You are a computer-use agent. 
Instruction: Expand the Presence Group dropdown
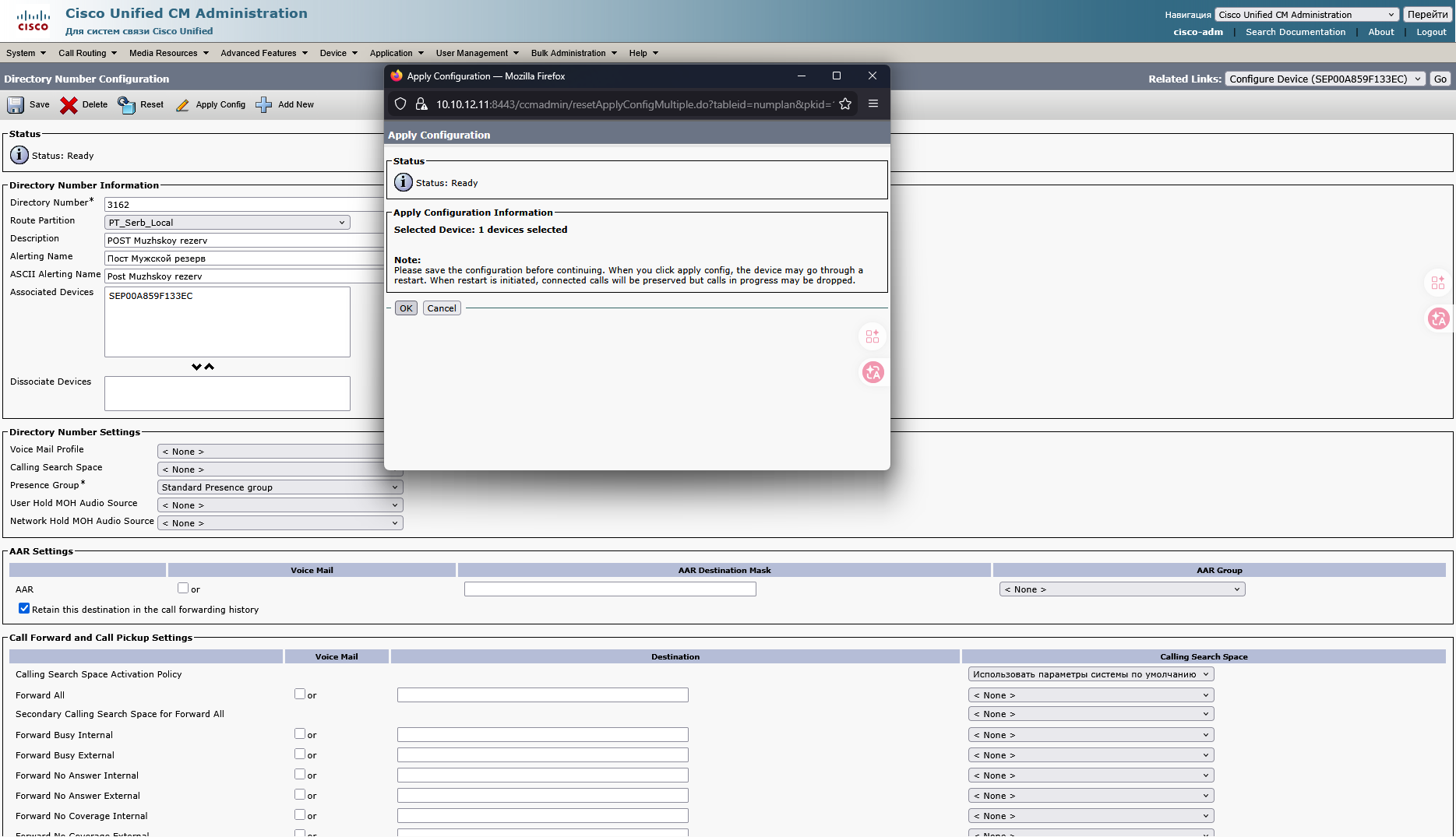(280, 487)
